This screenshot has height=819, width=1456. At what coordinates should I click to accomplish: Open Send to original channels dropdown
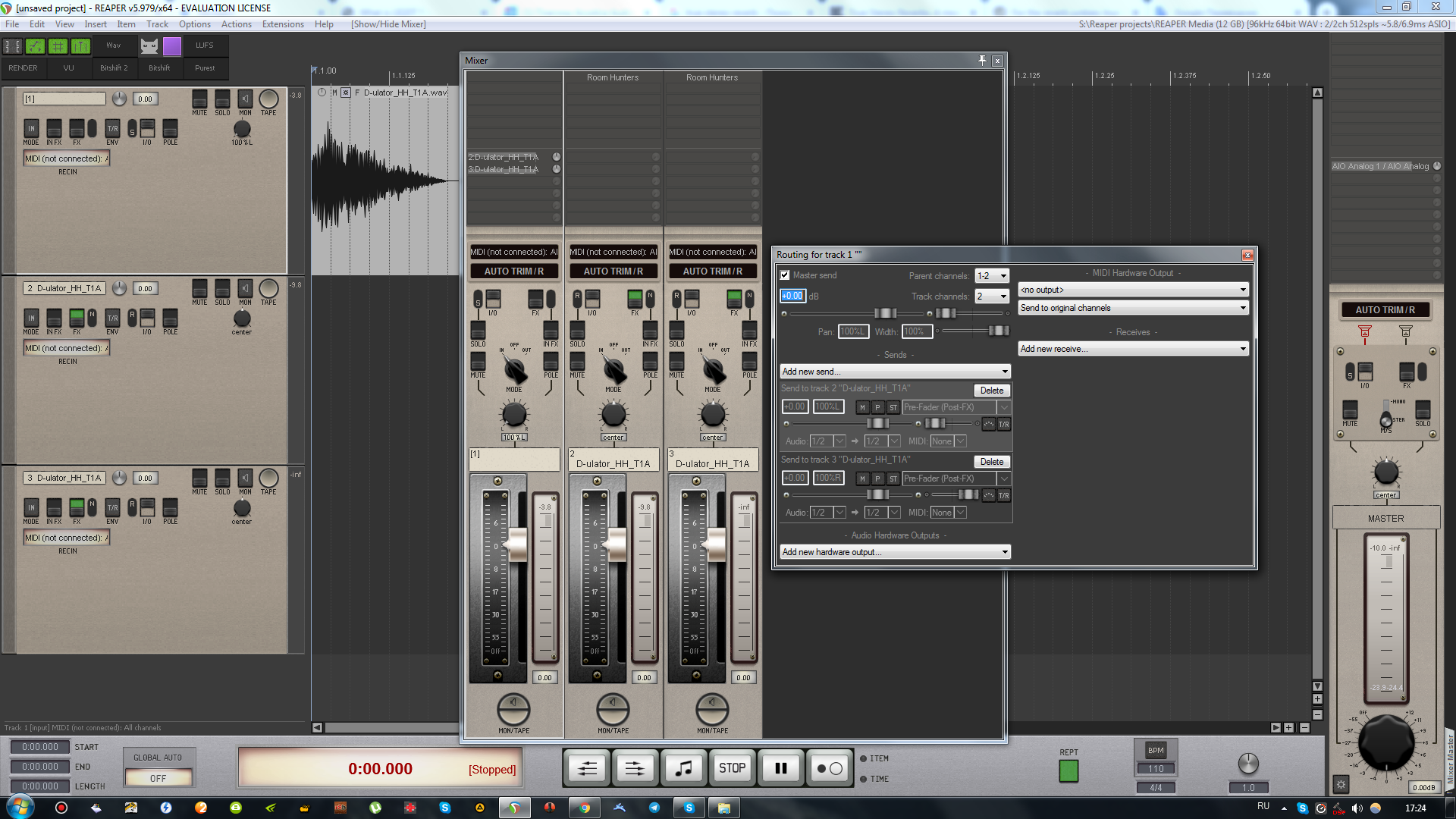click(1133, 308)
